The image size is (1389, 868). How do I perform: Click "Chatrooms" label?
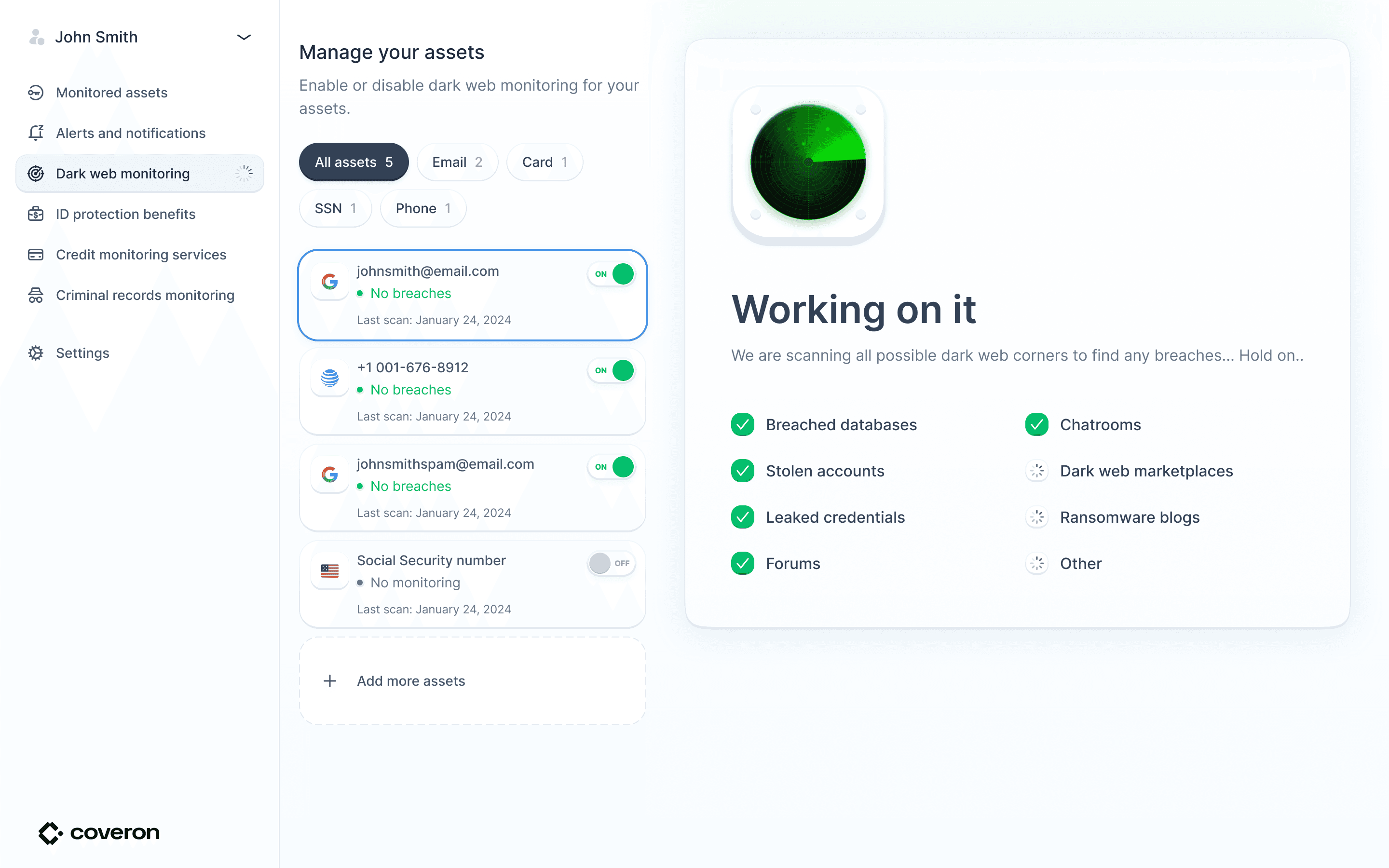pyautogui.click(x=1100, y=425)
